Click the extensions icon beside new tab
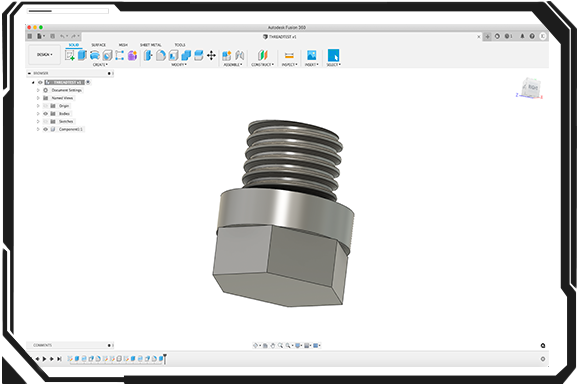The height and width of the screenshot is (385, 577). pyautogui.click(x=497, y=36)
